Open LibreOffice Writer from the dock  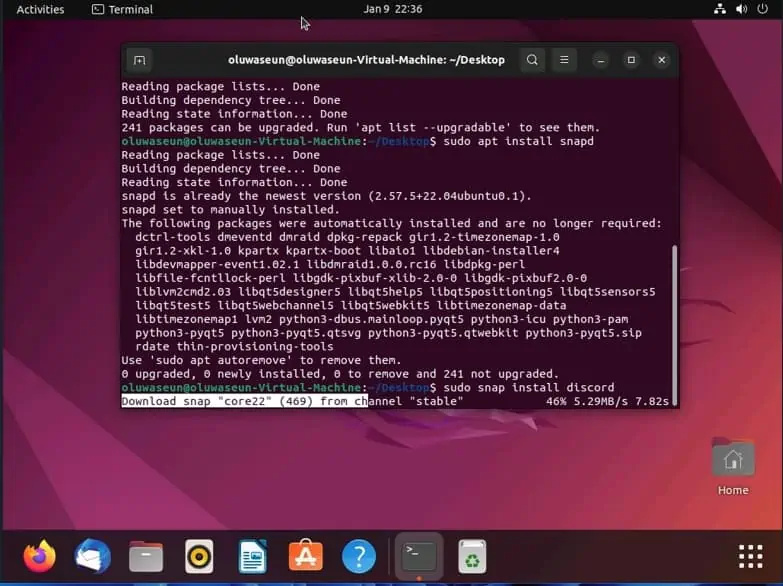pyautogui.click(x=253, y=556)
